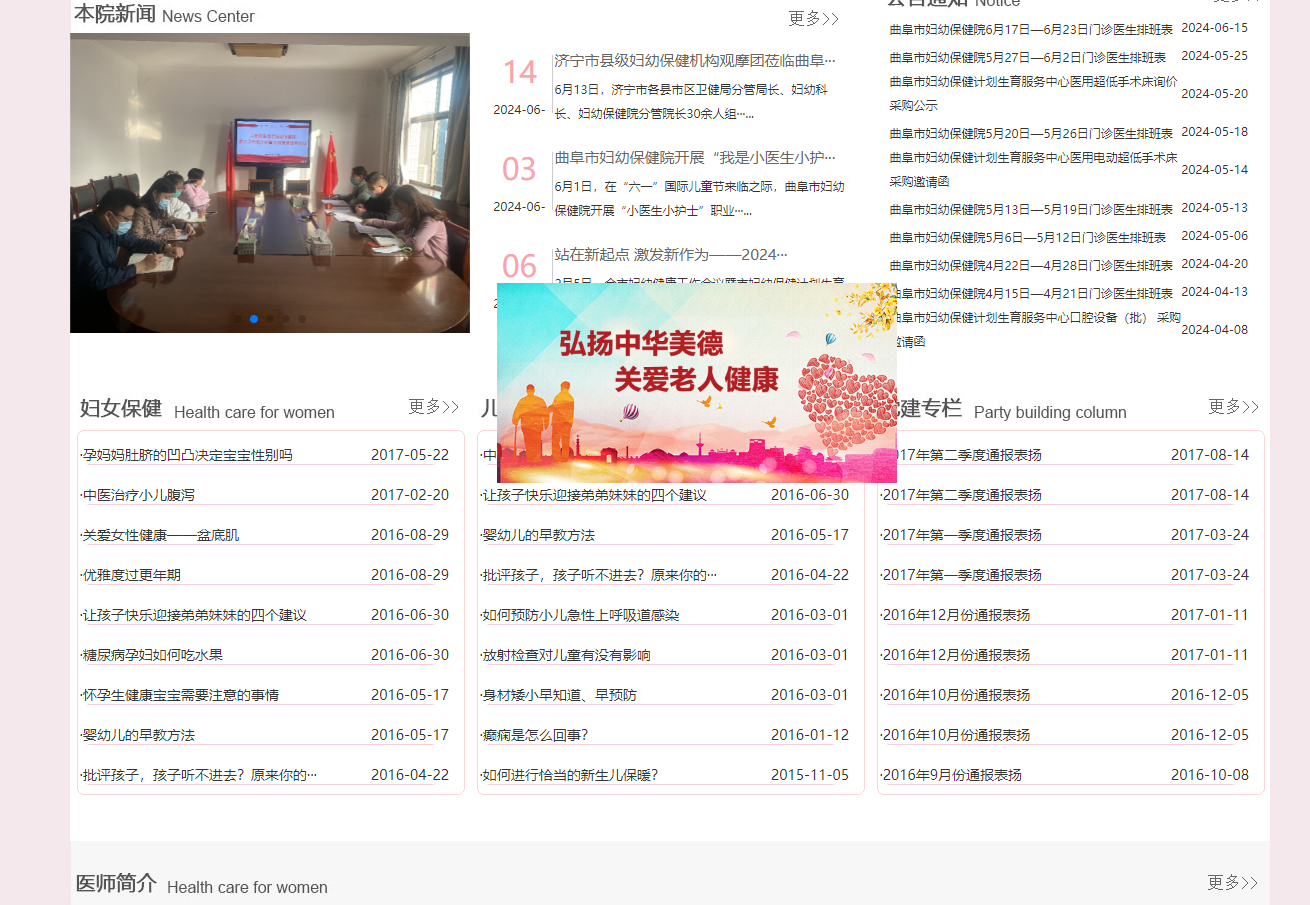The width and height of the screenshot is (1310, 905).
Task: Open article 关爱女性健康——盆底肌
Action: pos(160,535)
